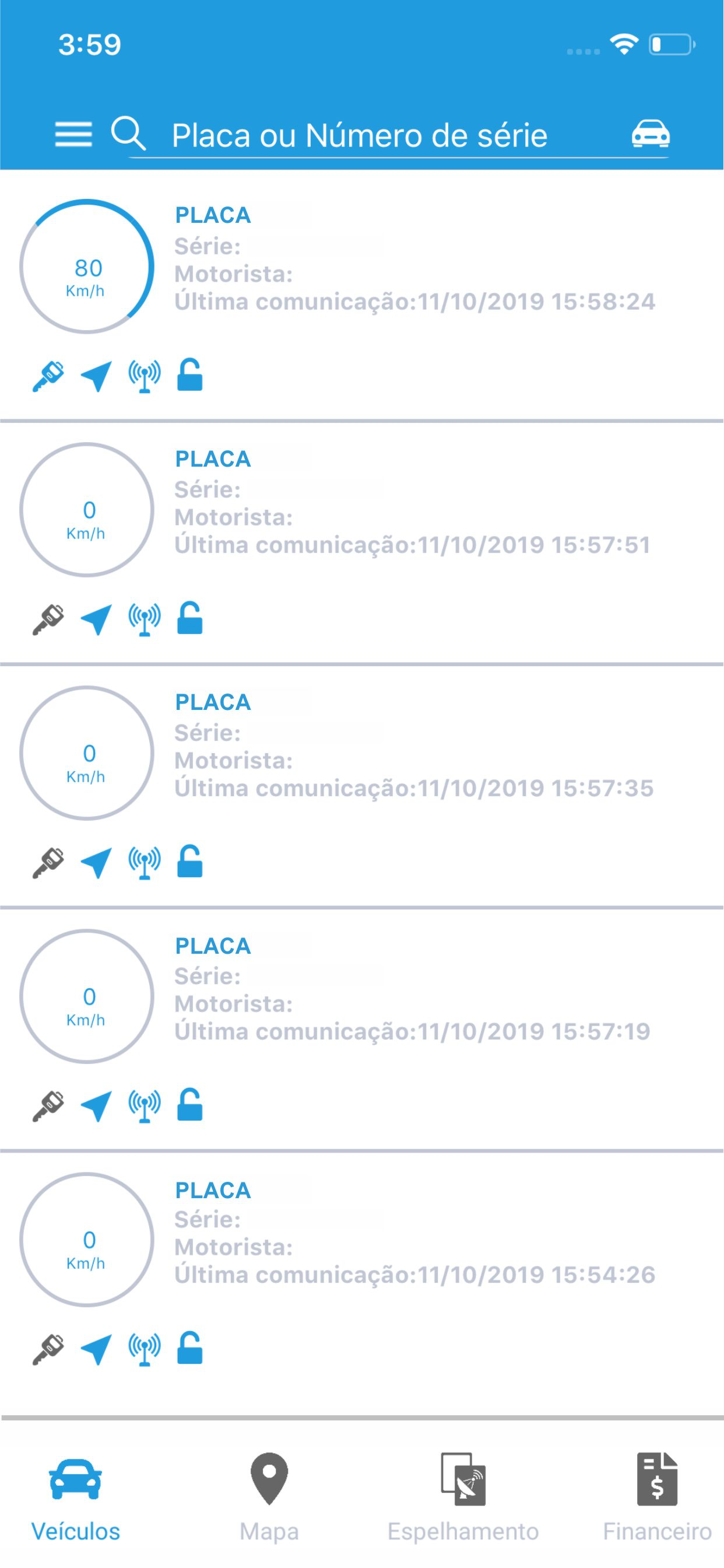Viewport: 724px width, 1568px height.
Task: Tap location arrow icon of 15:54:26 vehicle
Action: (96, 1349)
